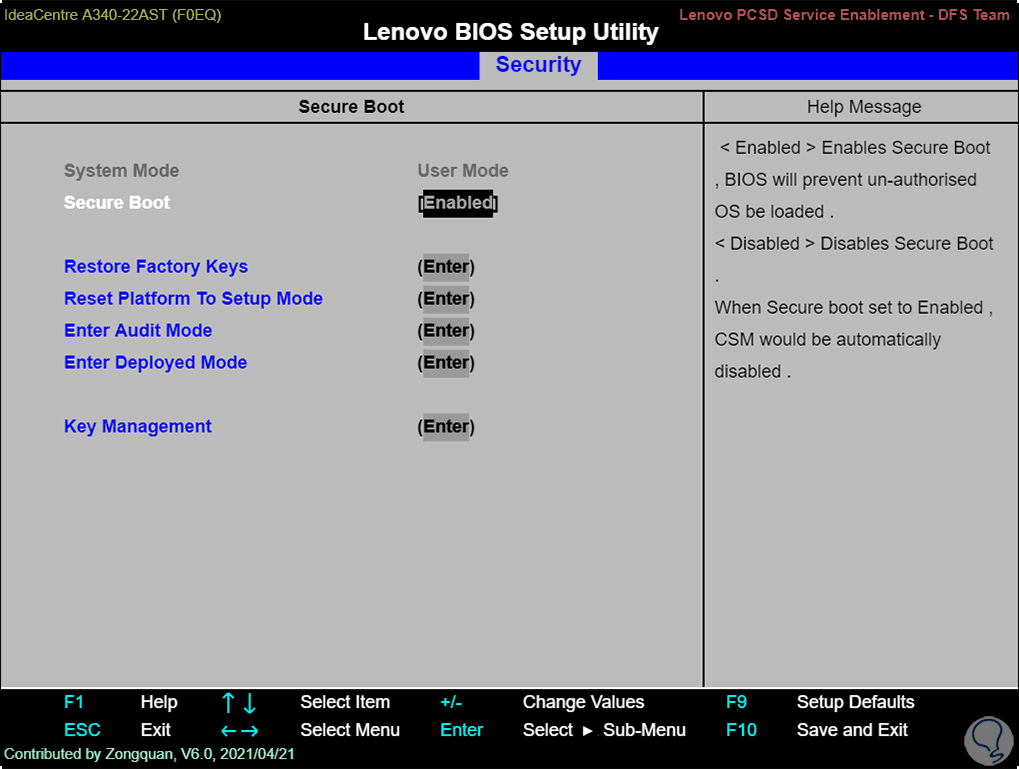The width and height of the screenshot is (1019, 769).
Task: Click the IdeaCentre A340-22AST model text
Action: pos(112,15)
